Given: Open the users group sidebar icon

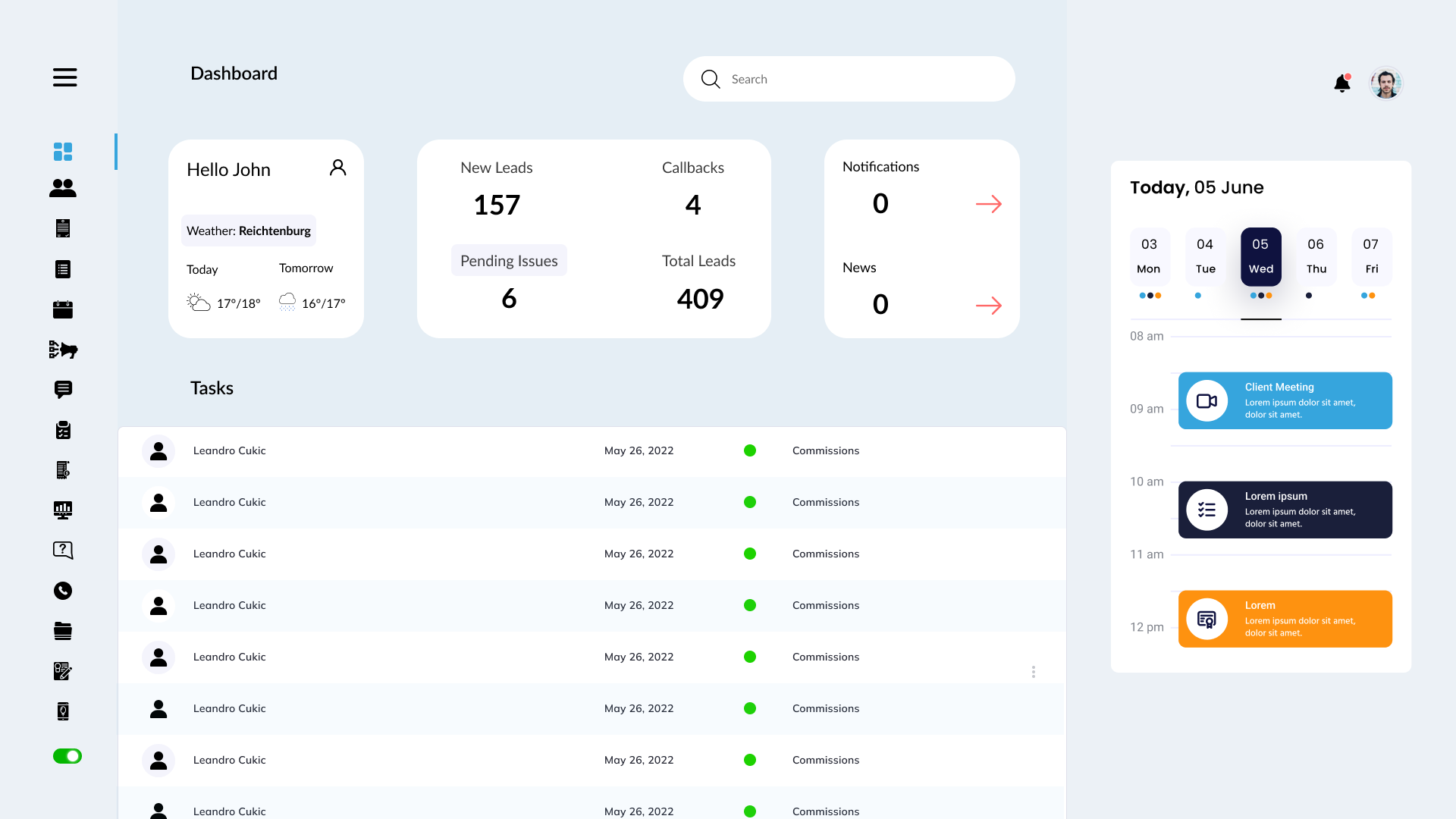Looking at the screenshot, I should point(63,188).
